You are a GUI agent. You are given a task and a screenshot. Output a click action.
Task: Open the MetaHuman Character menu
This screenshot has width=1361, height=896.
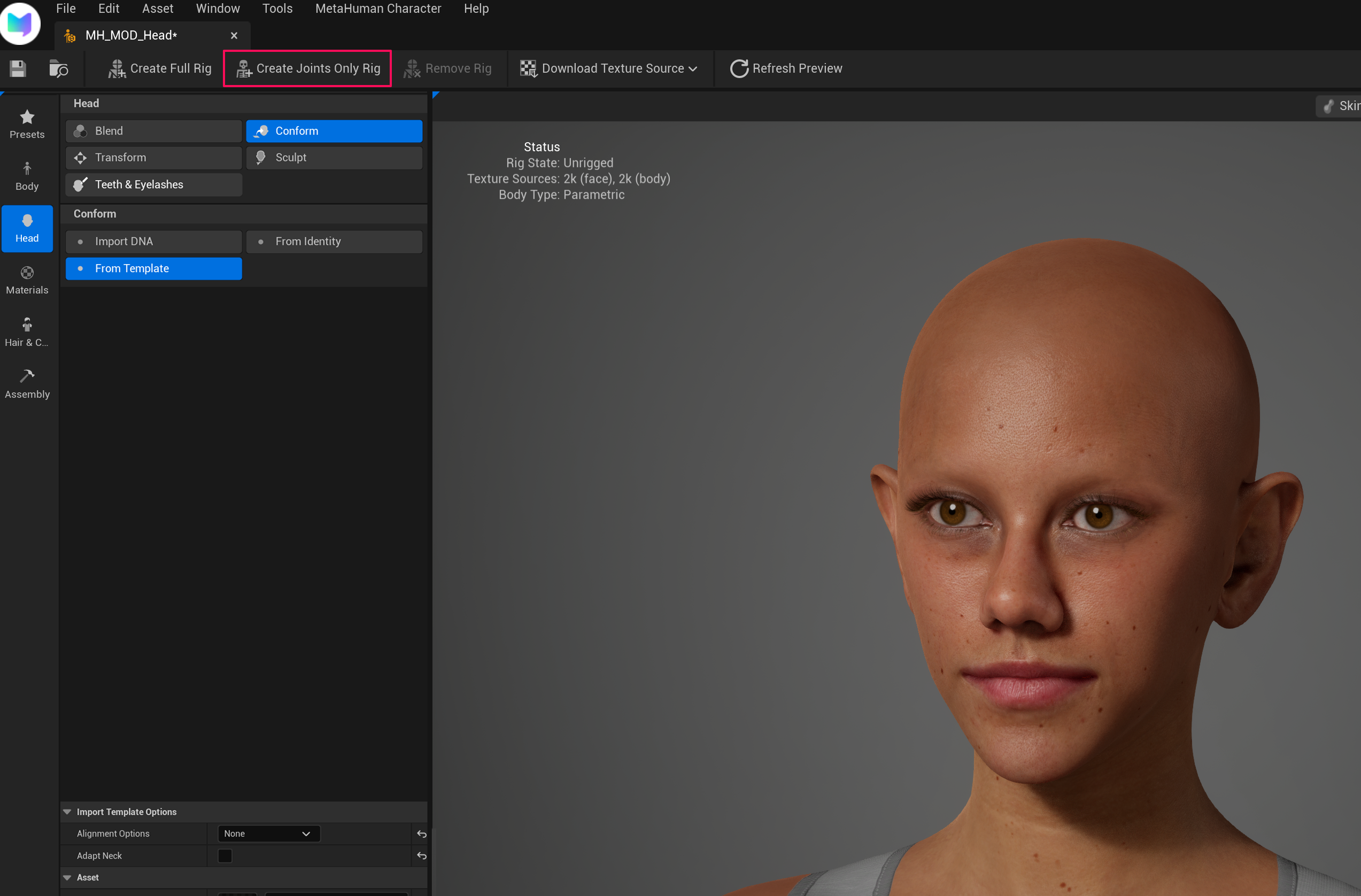tap(378, 8)
